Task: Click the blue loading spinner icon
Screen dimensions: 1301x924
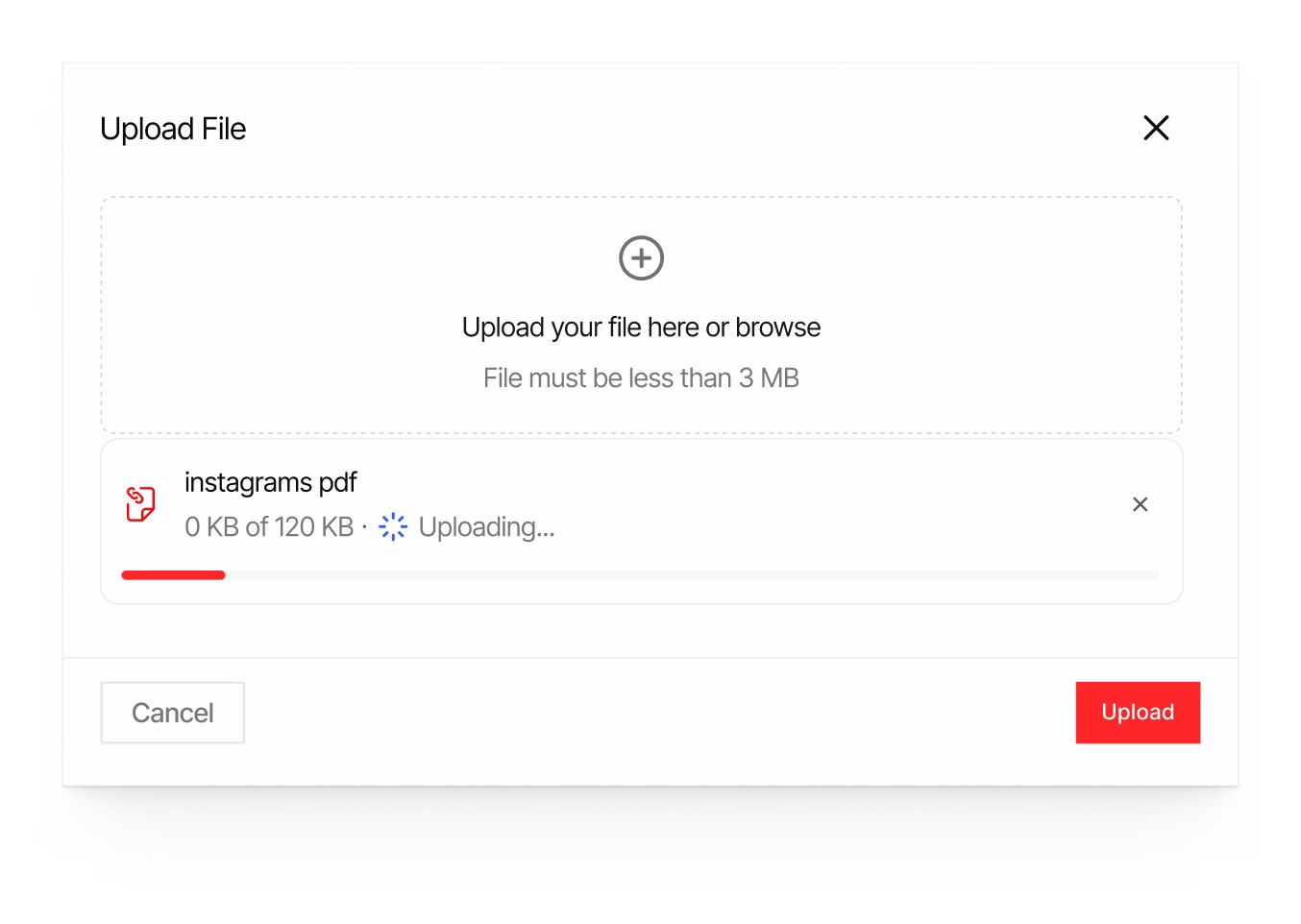Action: (x=393, y=526)
